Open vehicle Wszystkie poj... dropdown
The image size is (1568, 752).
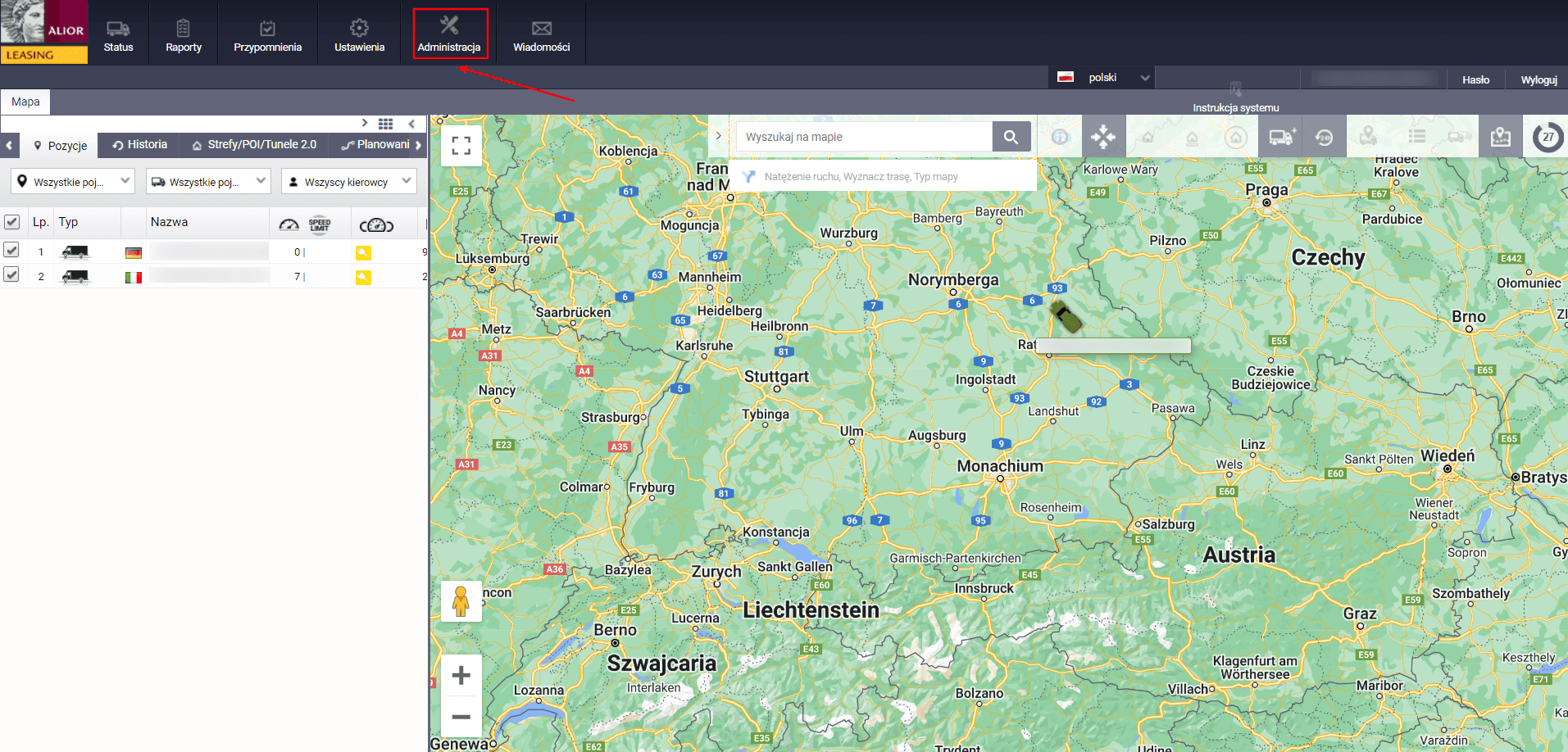point(208,181)
